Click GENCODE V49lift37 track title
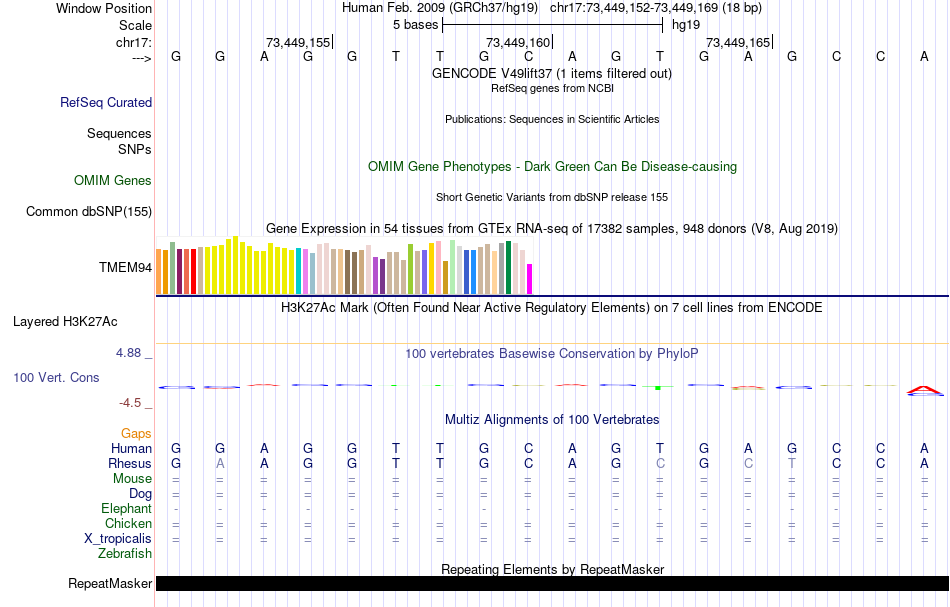Image resolution: width=950 pixels, height=607 pixels. pyautogui.click(x=552, y=73)
